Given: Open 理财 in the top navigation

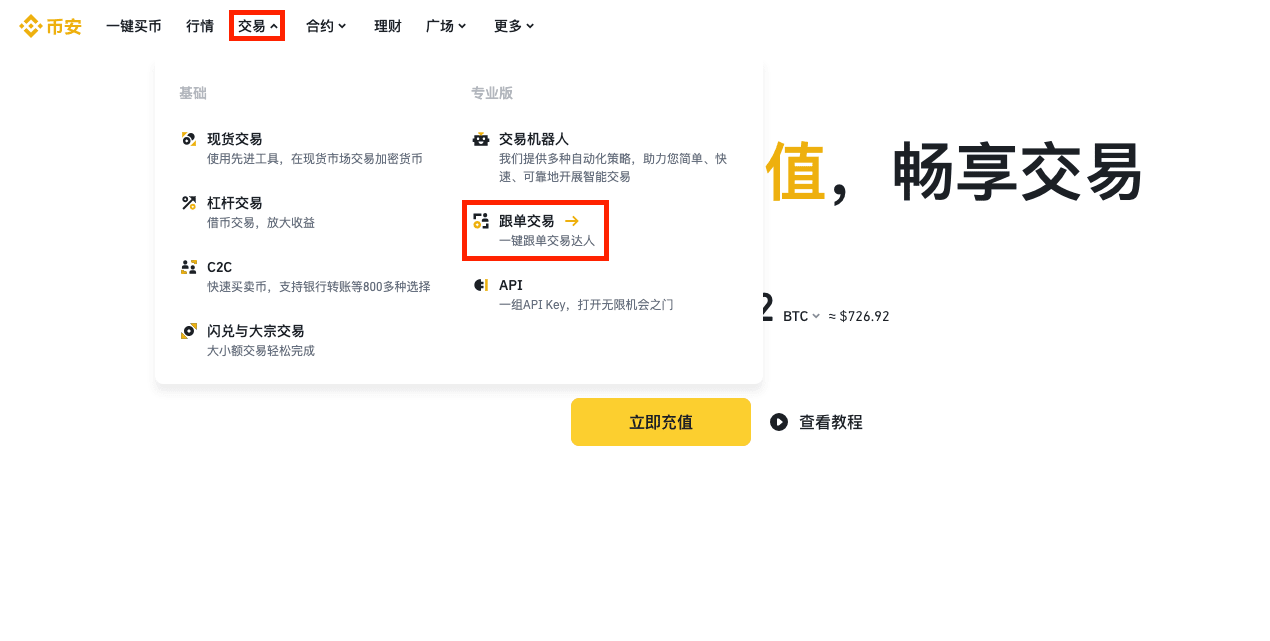Looking at the screenshot, I should [388, 26].
